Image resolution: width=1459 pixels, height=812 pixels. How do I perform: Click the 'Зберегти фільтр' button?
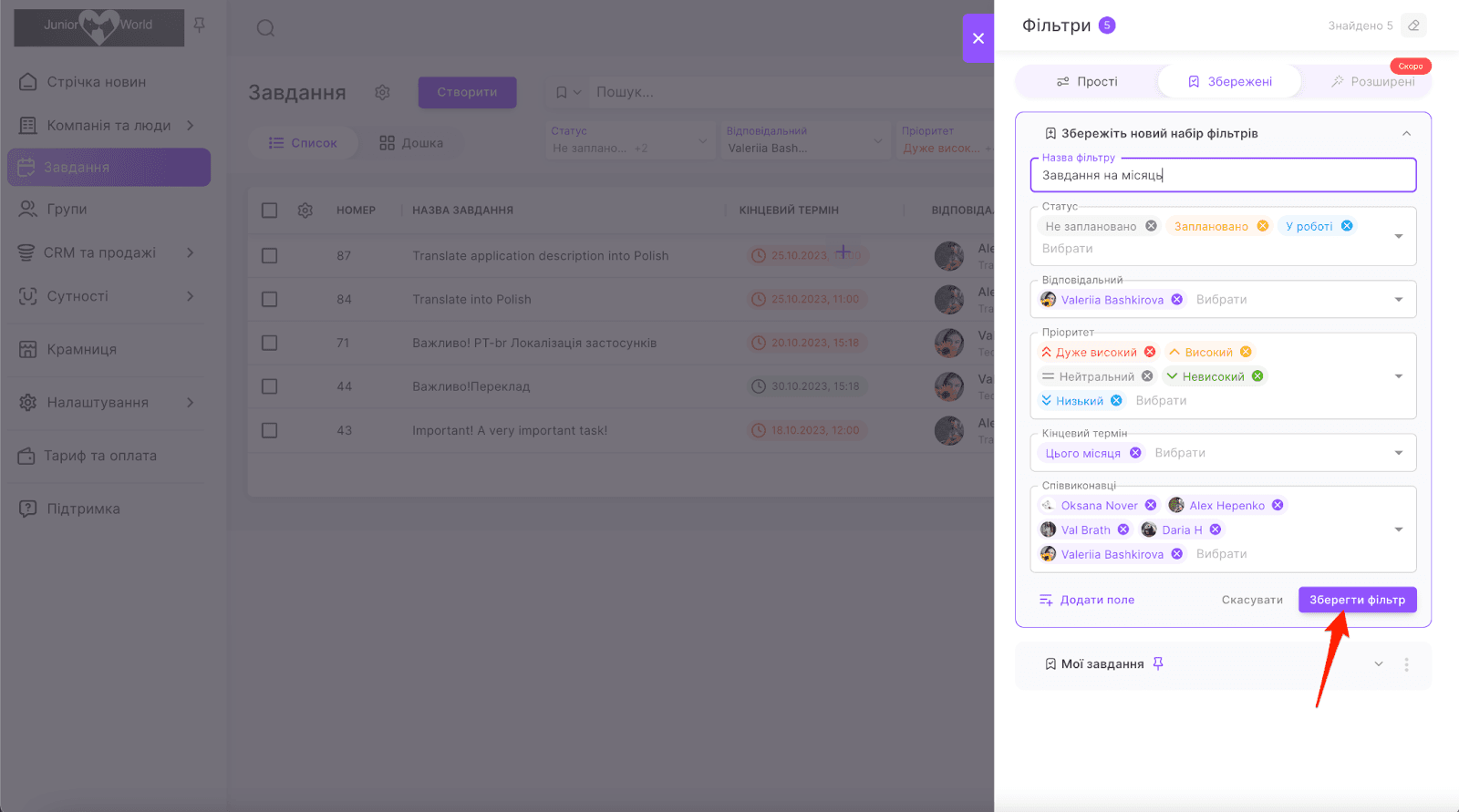(1358, 600)
